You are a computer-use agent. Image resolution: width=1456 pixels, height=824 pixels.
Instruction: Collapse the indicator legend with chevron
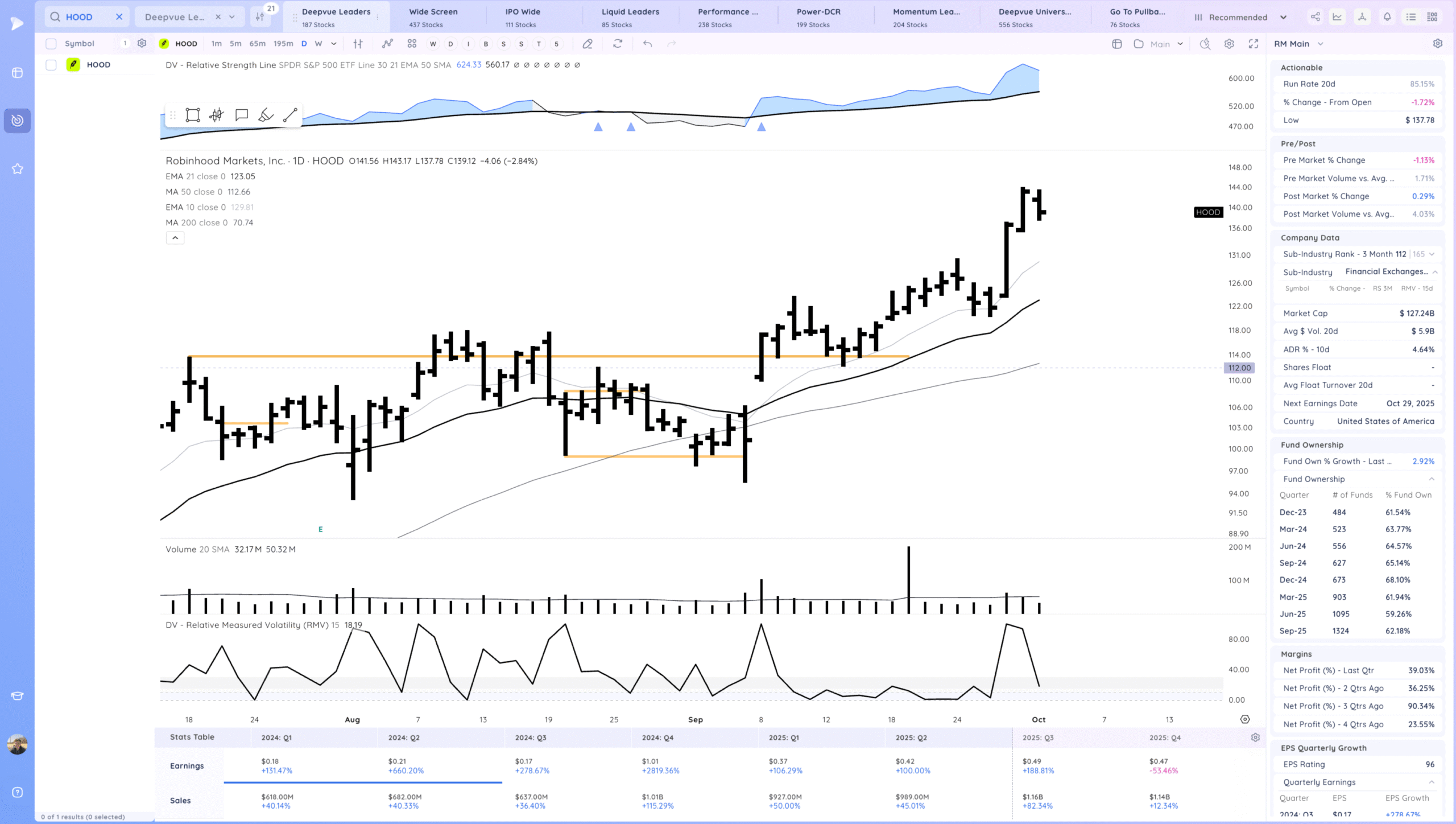tap(175, 238)
